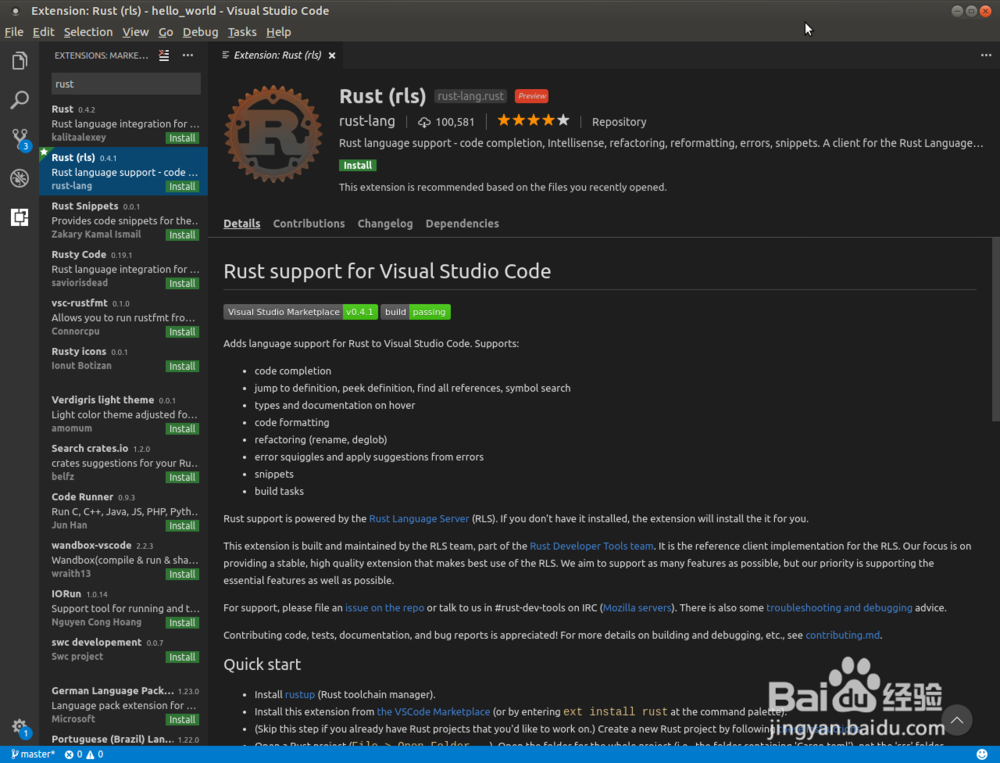
Task: Install the Rust Snippets extension
Action: click(182, 235)
